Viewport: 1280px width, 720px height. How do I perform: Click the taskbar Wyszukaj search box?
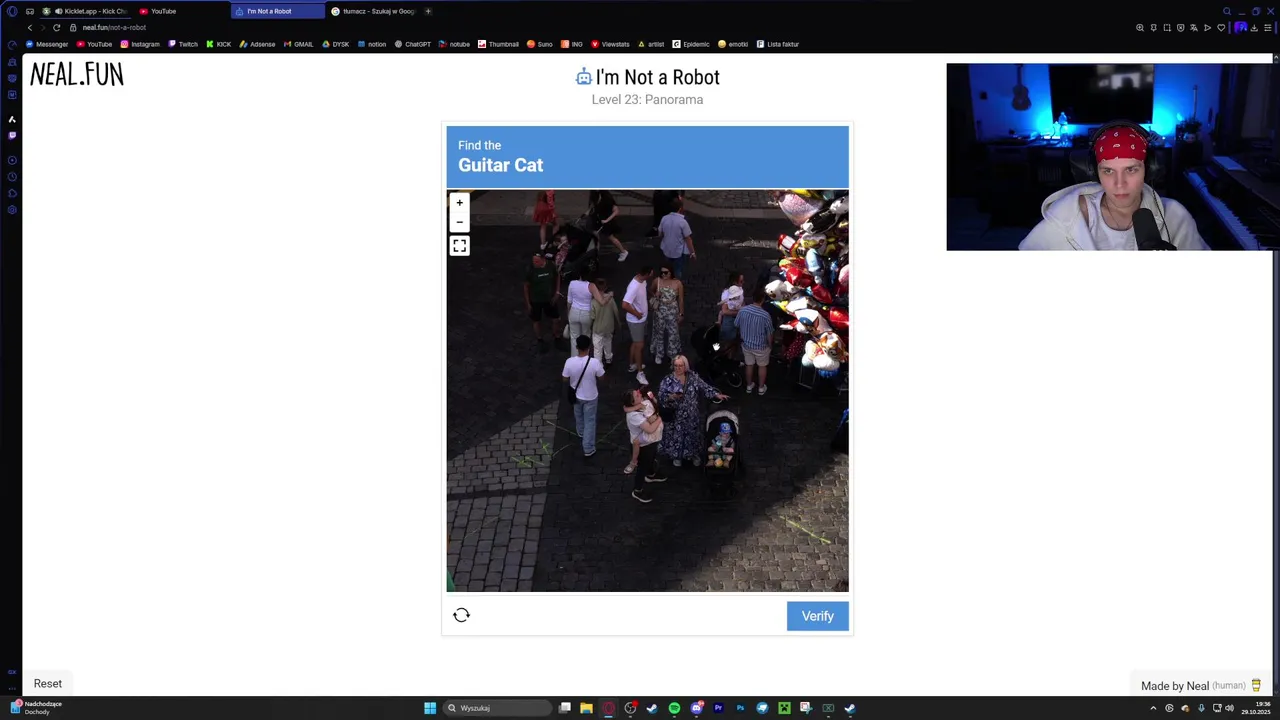[497, 708]
